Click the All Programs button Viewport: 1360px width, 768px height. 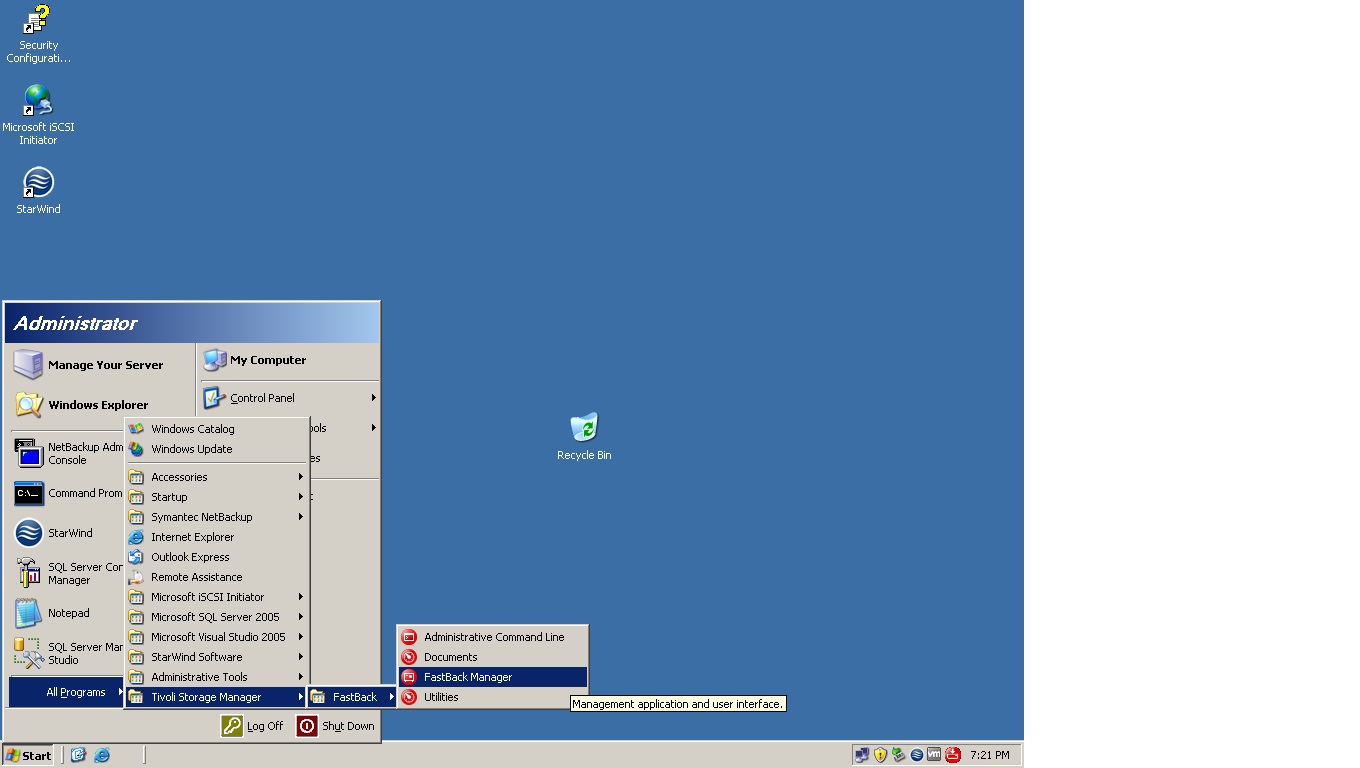tap(66, 692)
